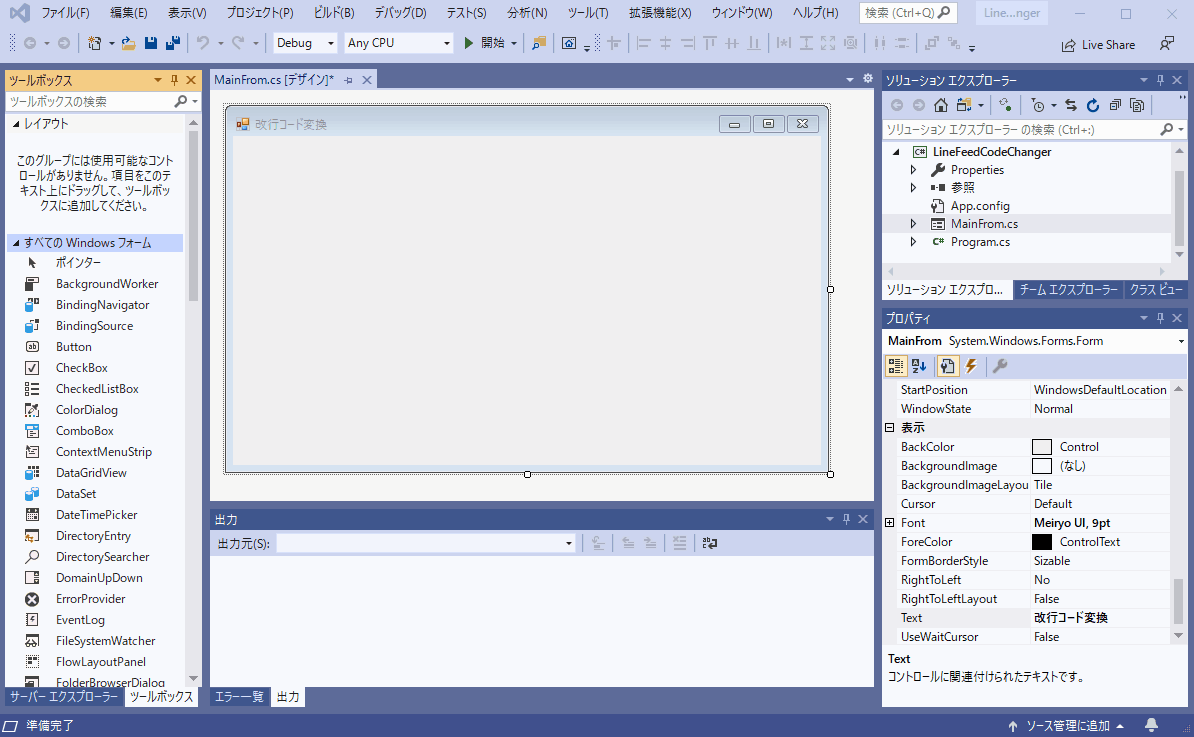
Task: Click BackColor Control color swatch
Action: point(1042,447)
